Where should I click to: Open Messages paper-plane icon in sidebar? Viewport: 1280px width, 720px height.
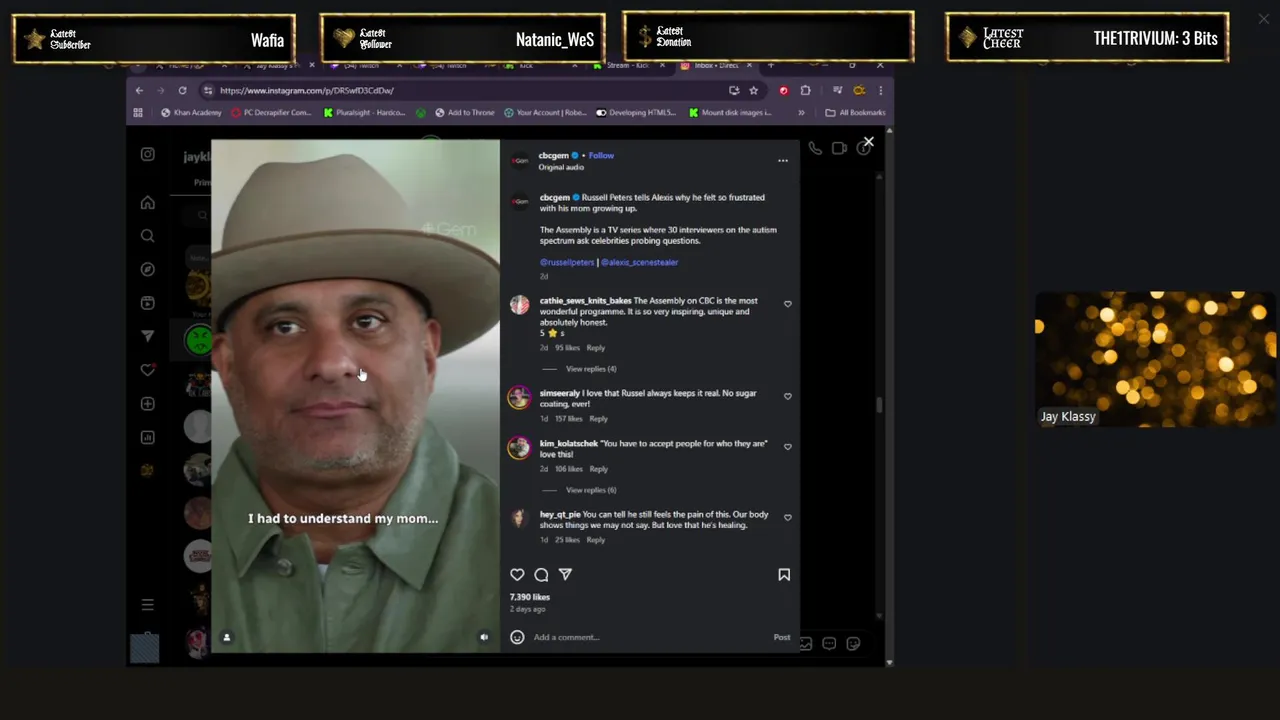(147, 336)
